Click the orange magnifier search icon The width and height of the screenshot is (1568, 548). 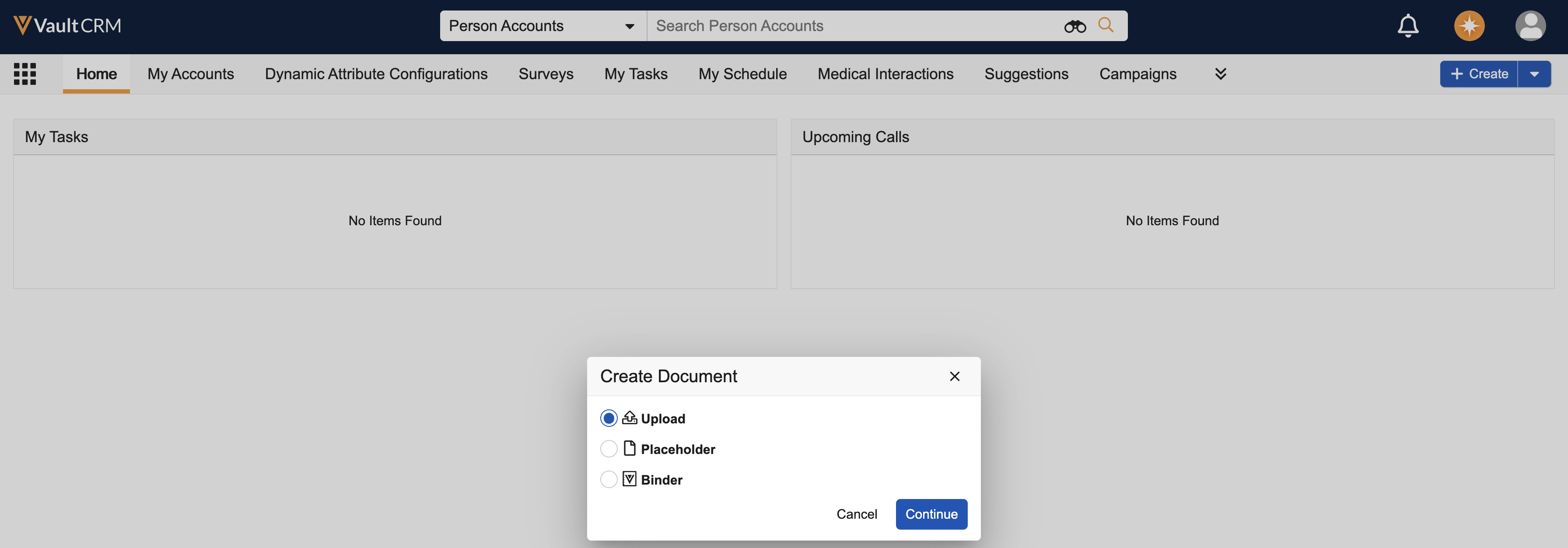[1106, 25]
